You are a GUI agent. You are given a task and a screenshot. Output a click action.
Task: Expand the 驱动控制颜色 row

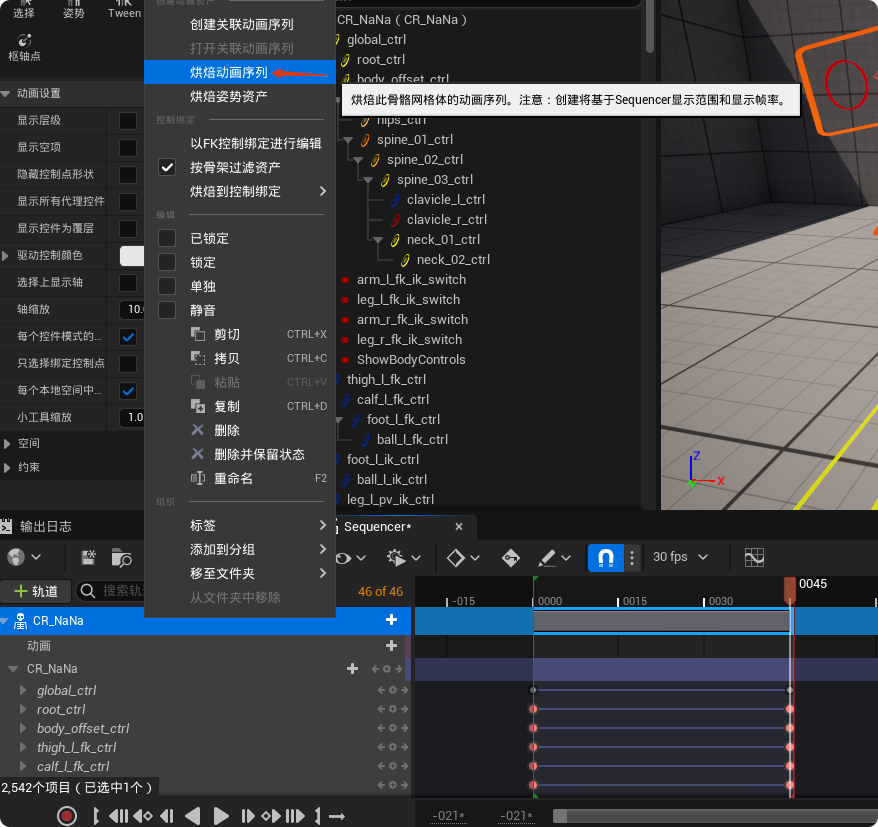tap(6, 255)
